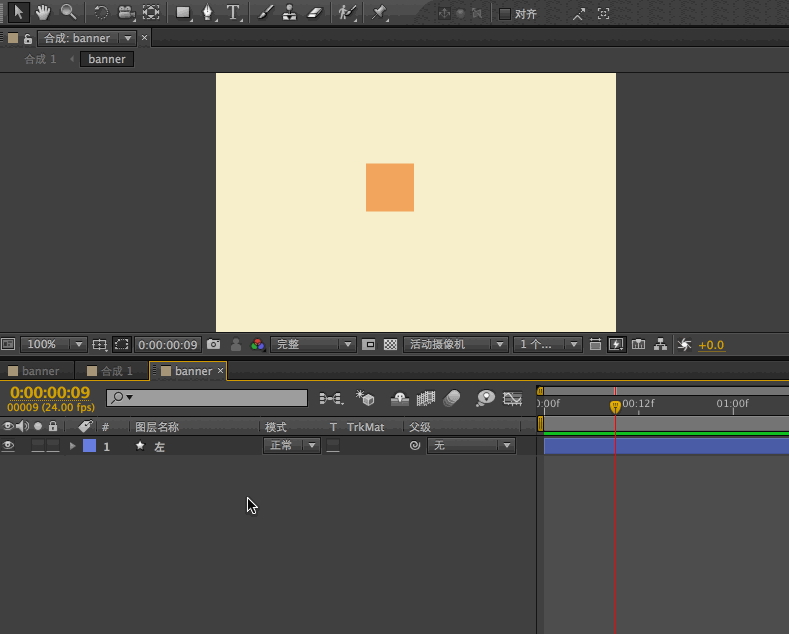Toggle the viewer lock icon

click(x=28, y=39)
